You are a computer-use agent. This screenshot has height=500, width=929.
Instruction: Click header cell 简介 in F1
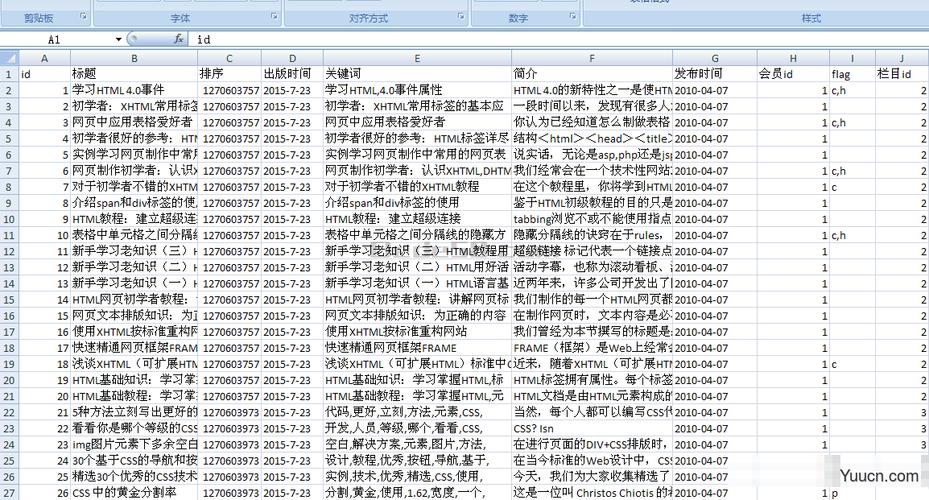(x=592, y=74)
